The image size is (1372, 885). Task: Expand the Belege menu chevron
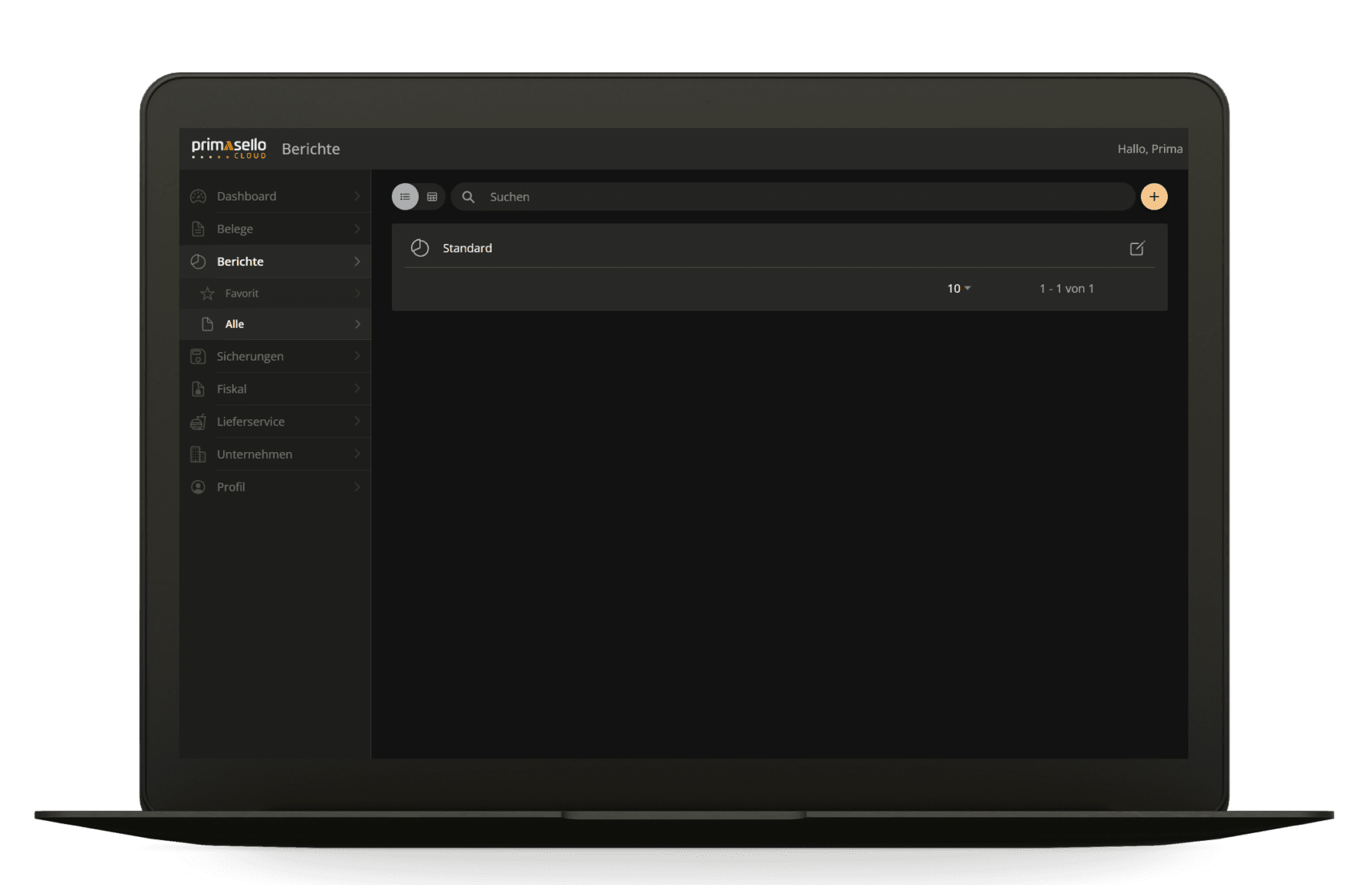(x=357, y=229)
